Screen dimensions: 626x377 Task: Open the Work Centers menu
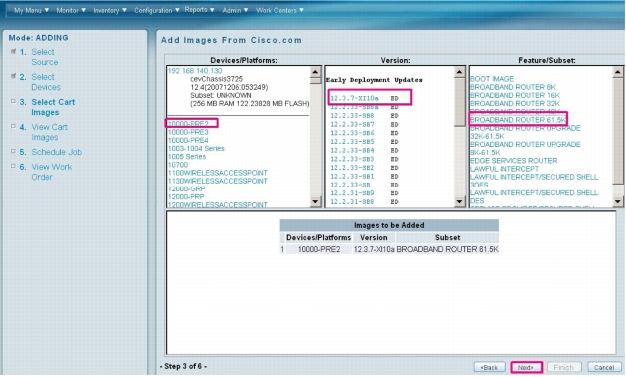pyautogui.click(x=279, y=10)
